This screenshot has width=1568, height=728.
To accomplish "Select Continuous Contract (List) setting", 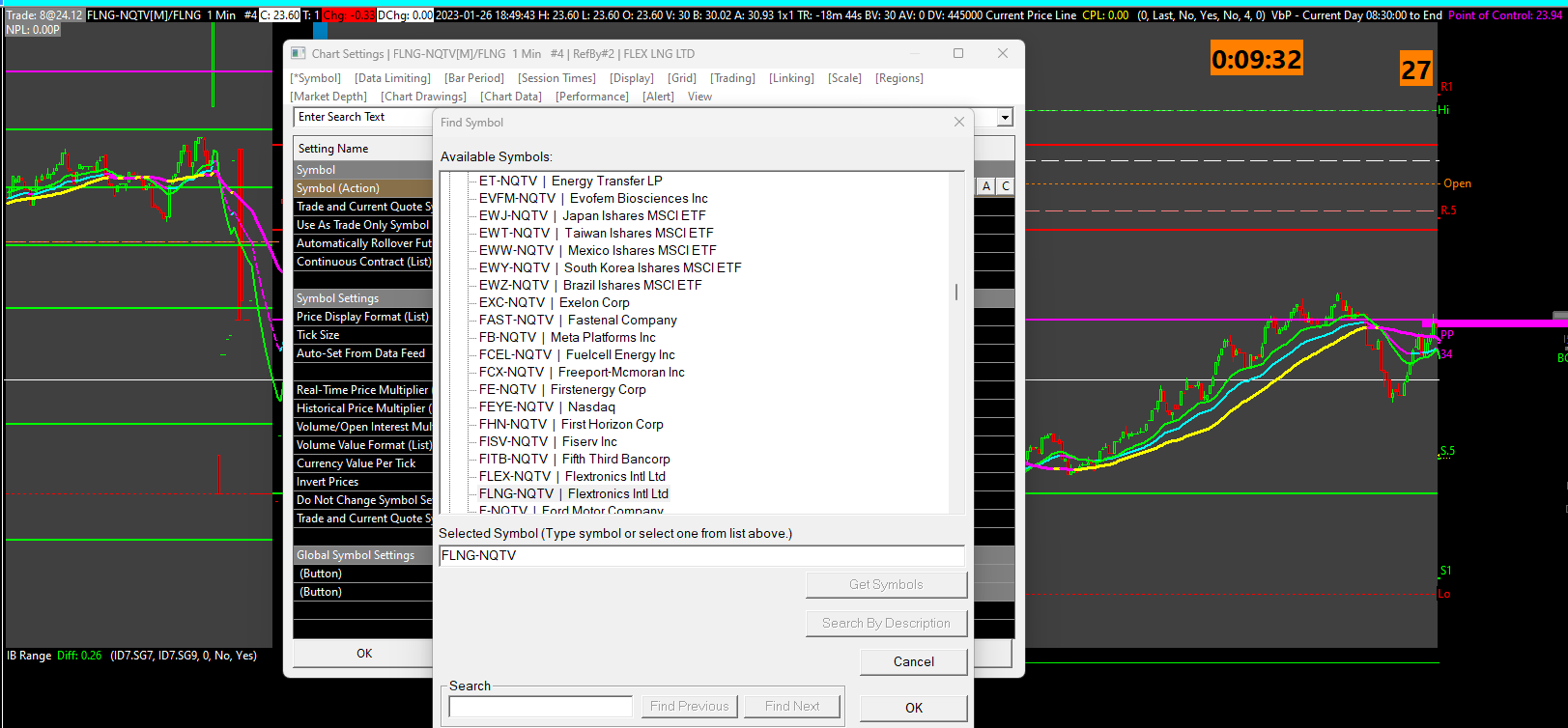I will click(363, 262).
